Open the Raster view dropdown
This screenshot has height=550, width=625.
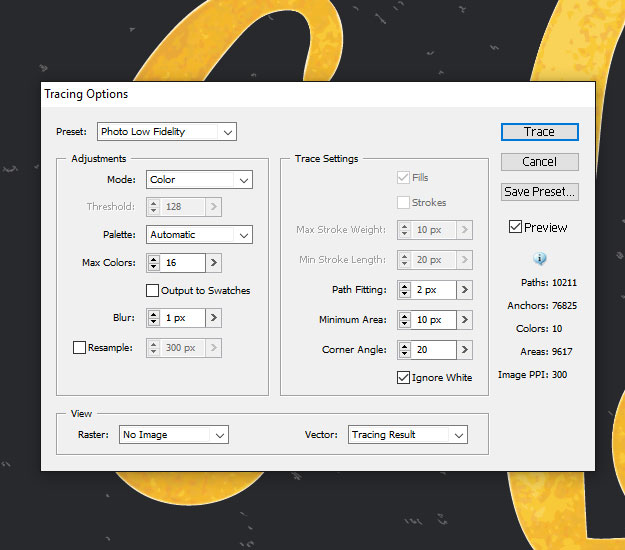pyautogui.click(x=173, y=435)
